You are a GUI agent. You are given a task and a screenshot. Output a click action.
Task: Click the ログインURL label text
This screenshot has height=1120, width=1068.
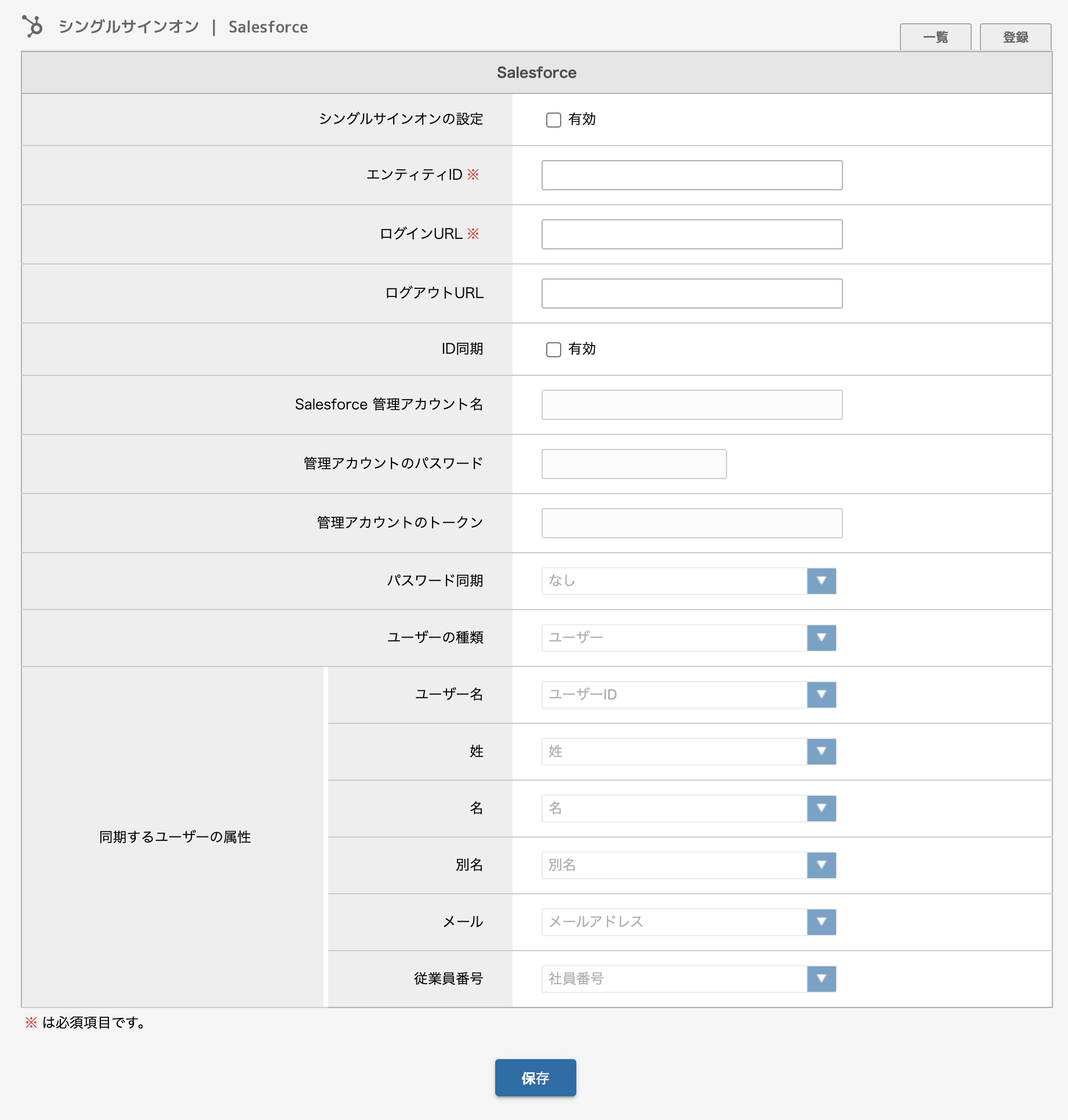(x=421, y=234)
